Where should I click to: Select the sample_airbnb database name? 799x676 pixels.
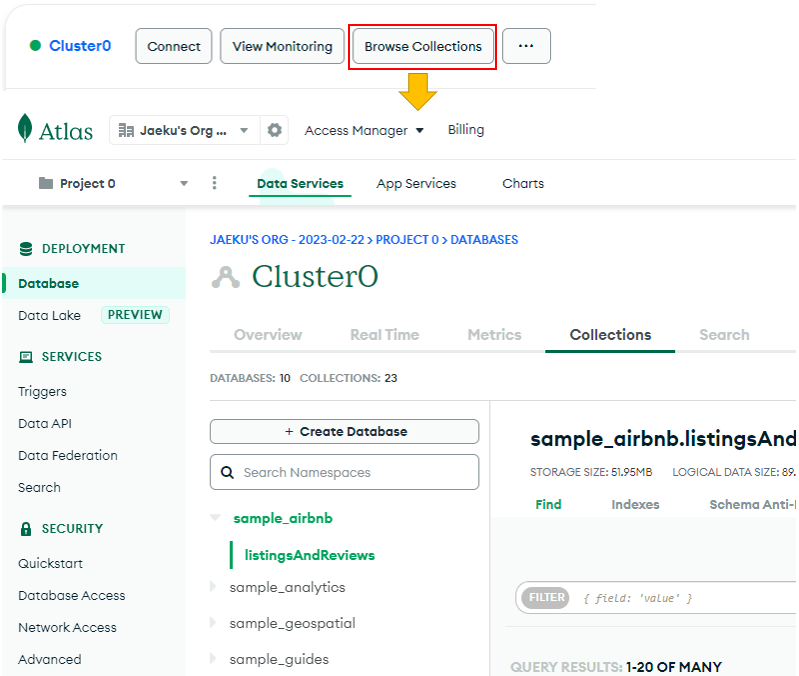pyautogui.click(x=283, y=518)
